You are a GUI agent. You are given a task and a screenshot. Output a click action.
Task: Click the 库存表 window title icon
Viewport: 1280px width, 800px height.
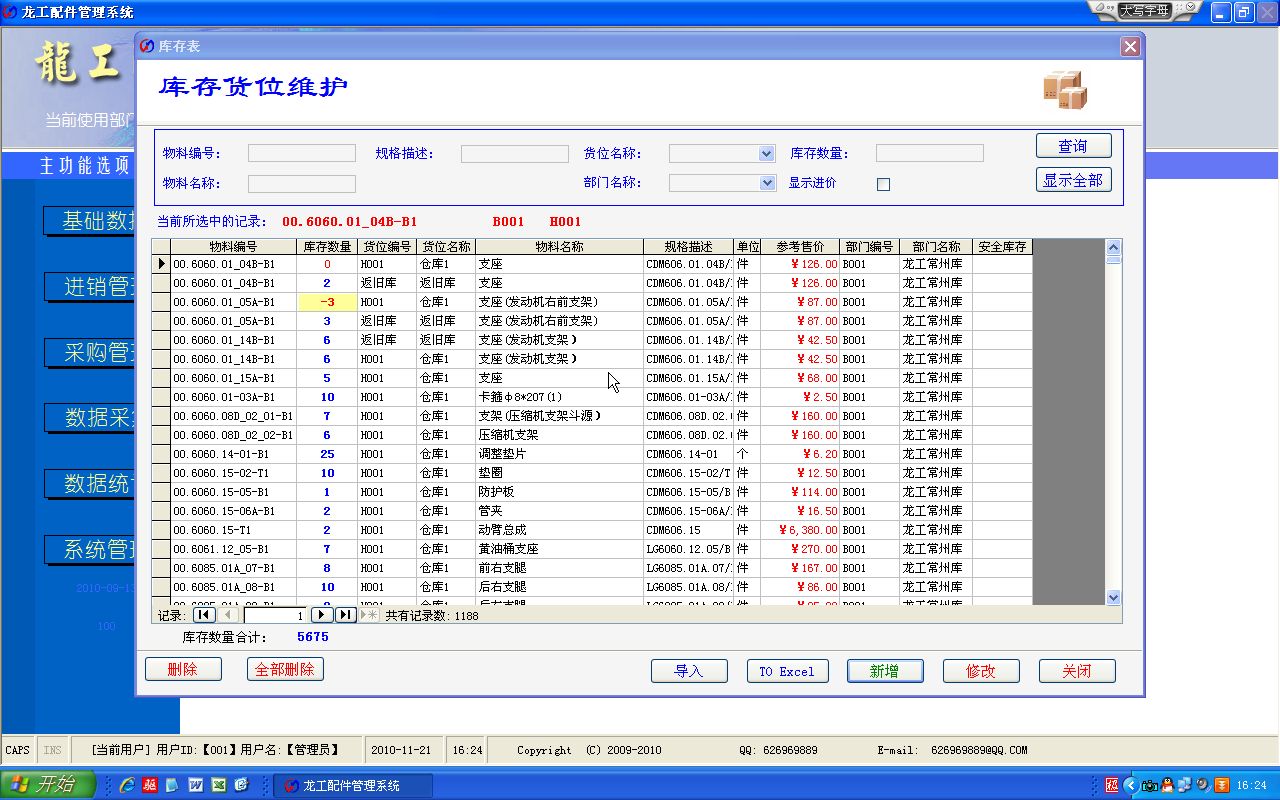pos(148,47)
